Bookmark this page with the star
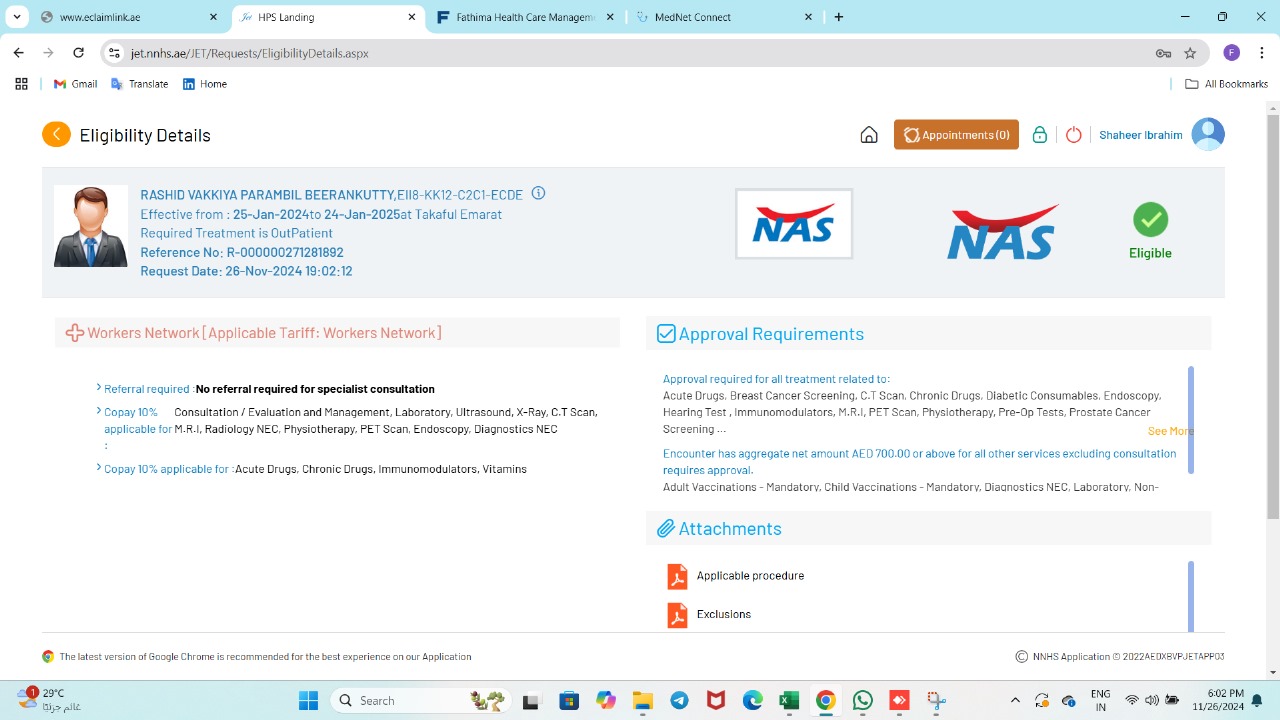The image size is (1280, 720). pos(1190,53)
